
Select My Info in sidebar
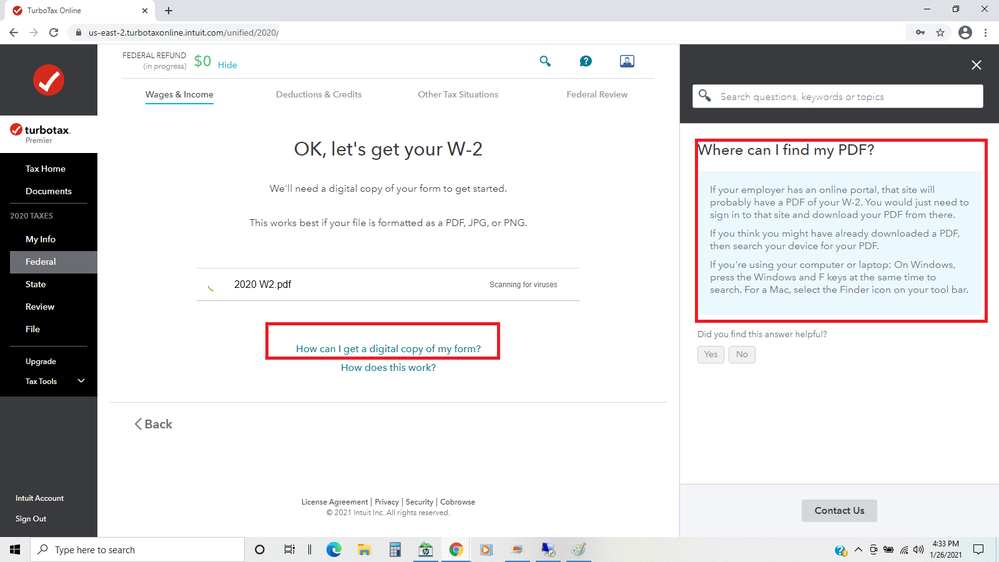point(40,240)
